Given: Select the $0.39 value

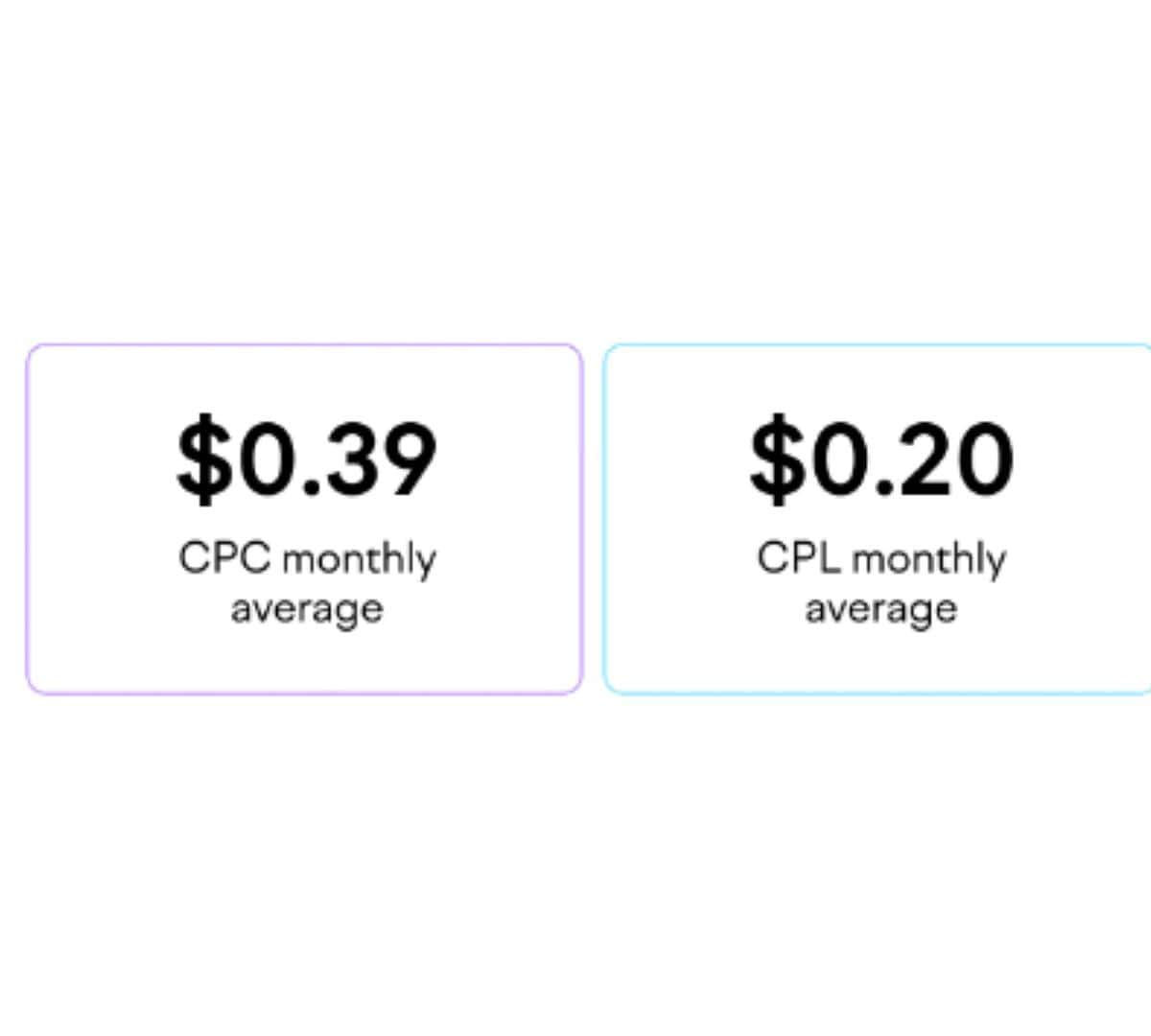Looking at the screenshot, I should [307, 459].
